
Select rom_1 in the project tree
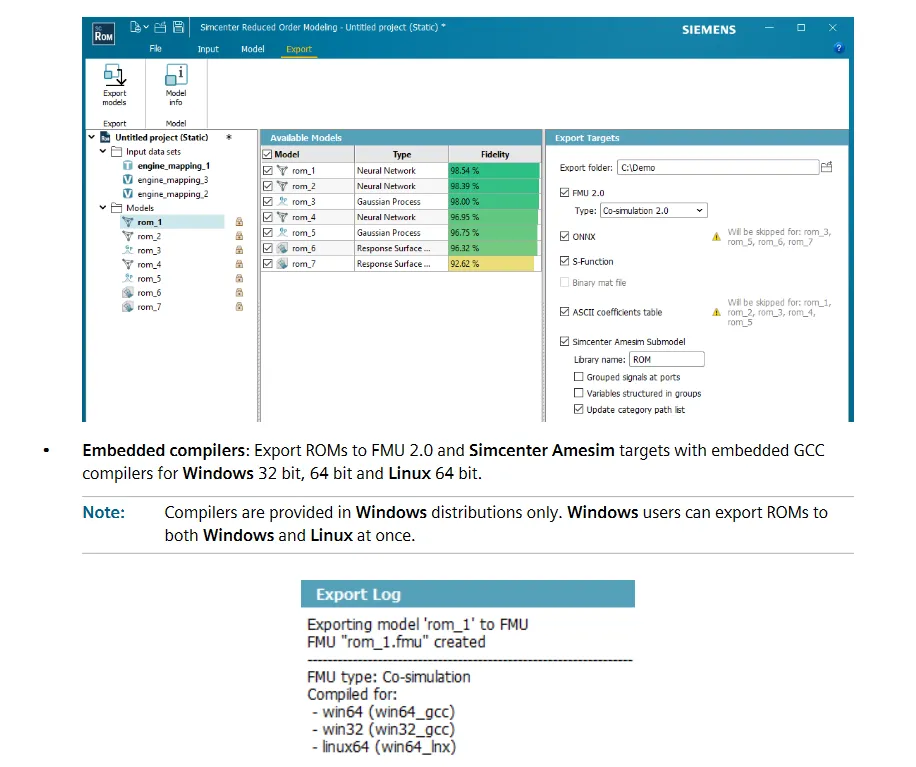click(x=150, y=222)
